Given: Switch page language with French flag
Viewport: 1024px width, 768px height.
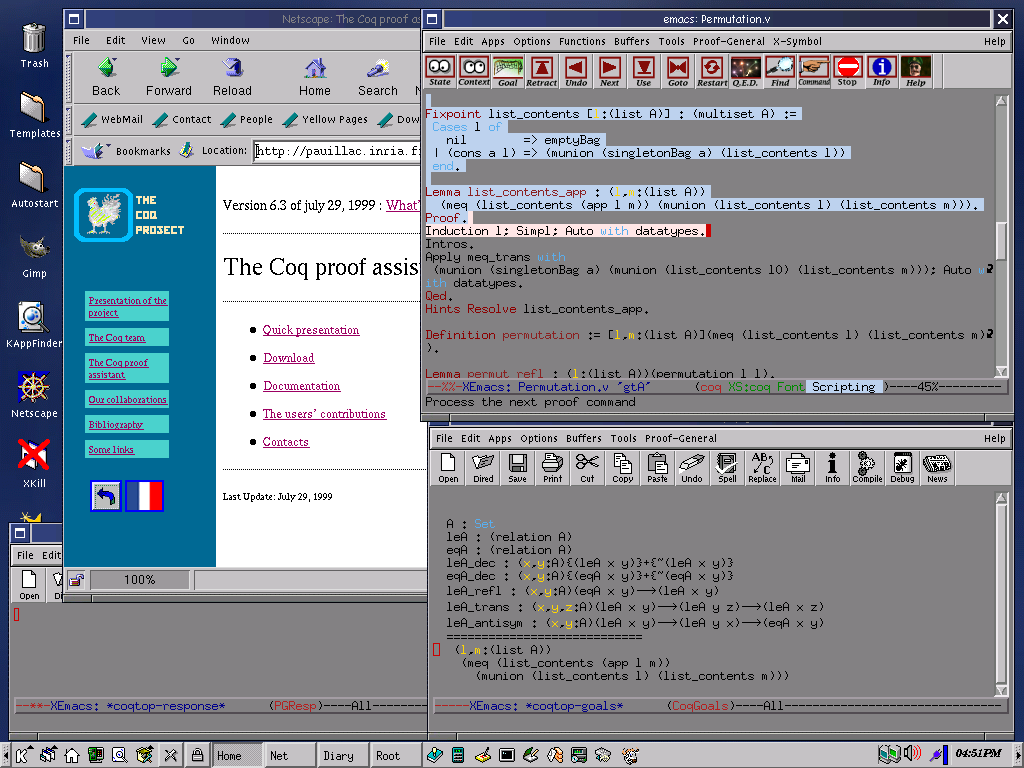Looking at the screenshot, I should (x=144, y=496).
